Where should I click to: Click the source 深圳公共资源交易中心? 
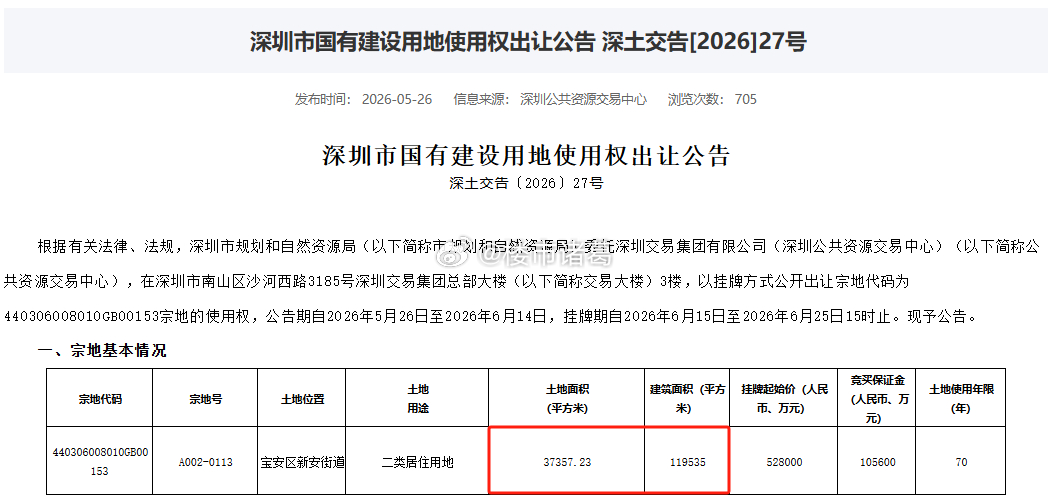tap(583, 99)
